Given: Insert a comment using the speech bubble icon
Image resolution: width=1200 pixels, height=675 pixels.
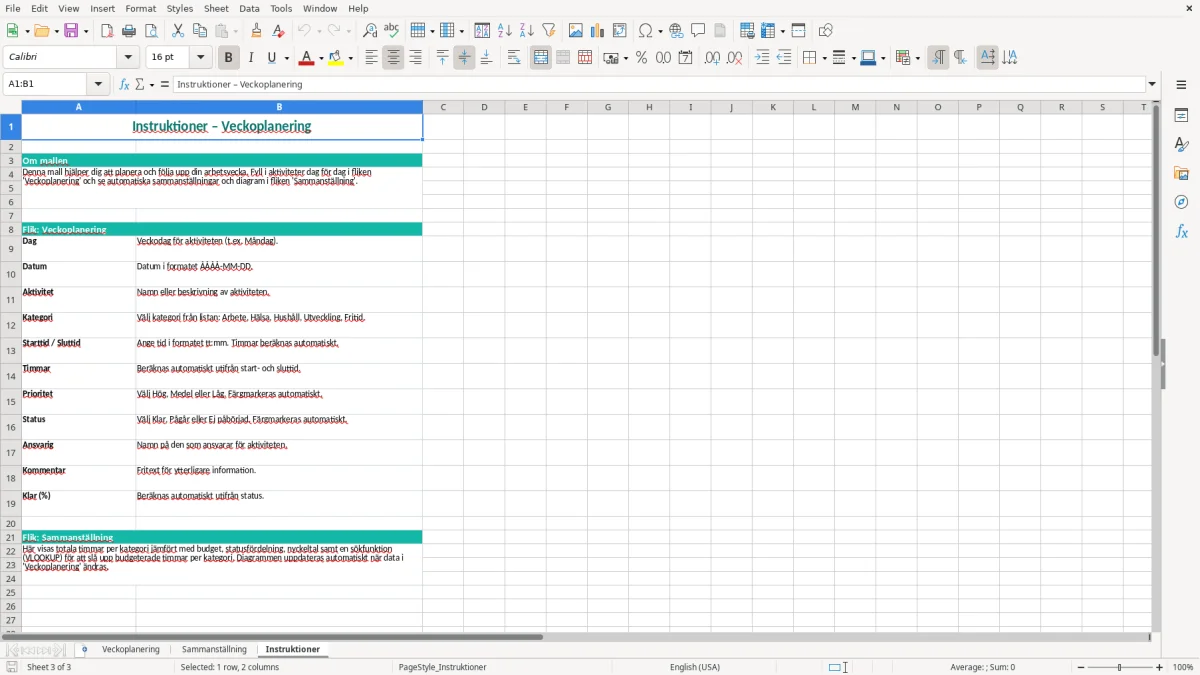Looking at the screenshot, I should coord(698,31).
